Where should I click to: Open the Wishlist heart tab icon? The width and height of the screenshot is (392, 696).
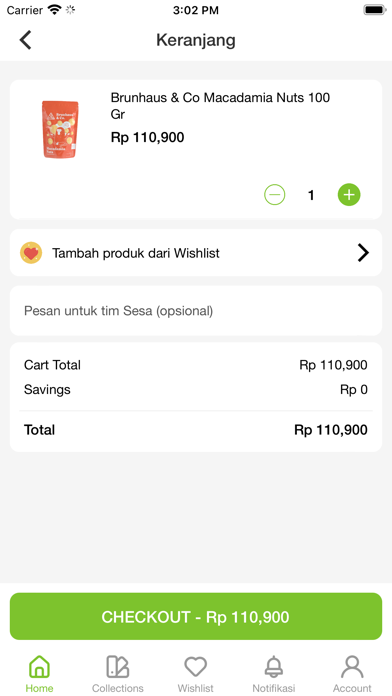pos(196,667)
